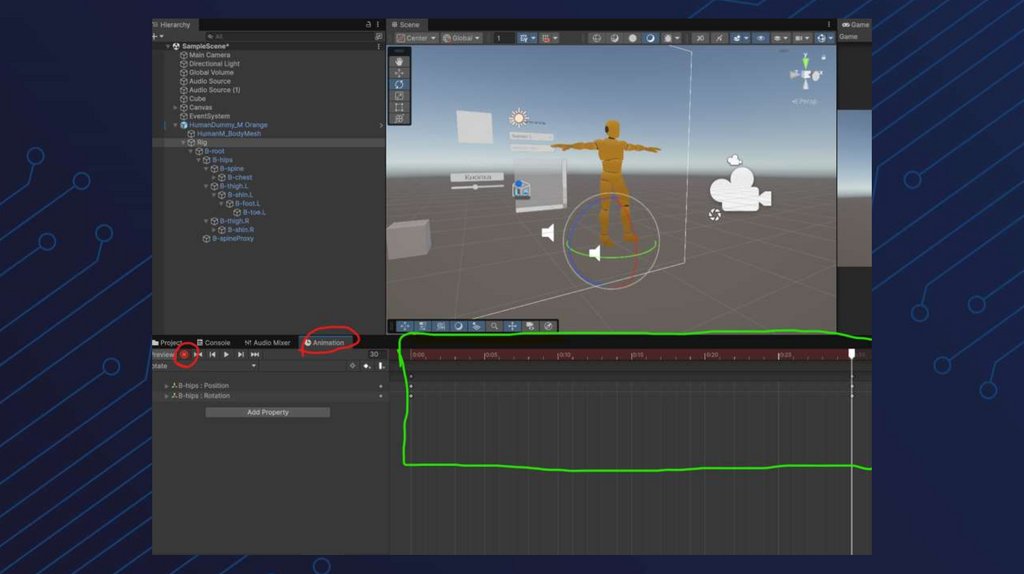Click the Add Property button
Image resolution: width=1024 pixels, height=574 pixels.
[x=267, y=412]
